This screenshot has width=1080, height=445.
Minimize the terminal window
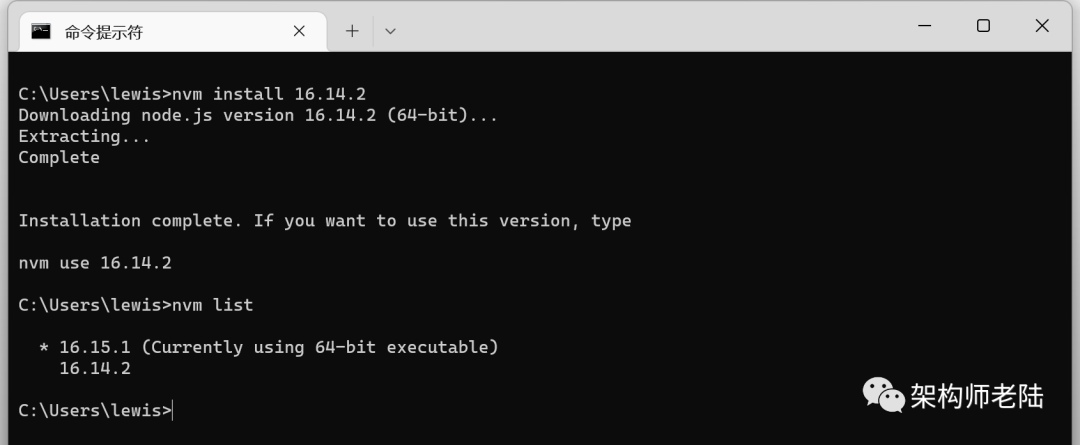pos(925,26)
